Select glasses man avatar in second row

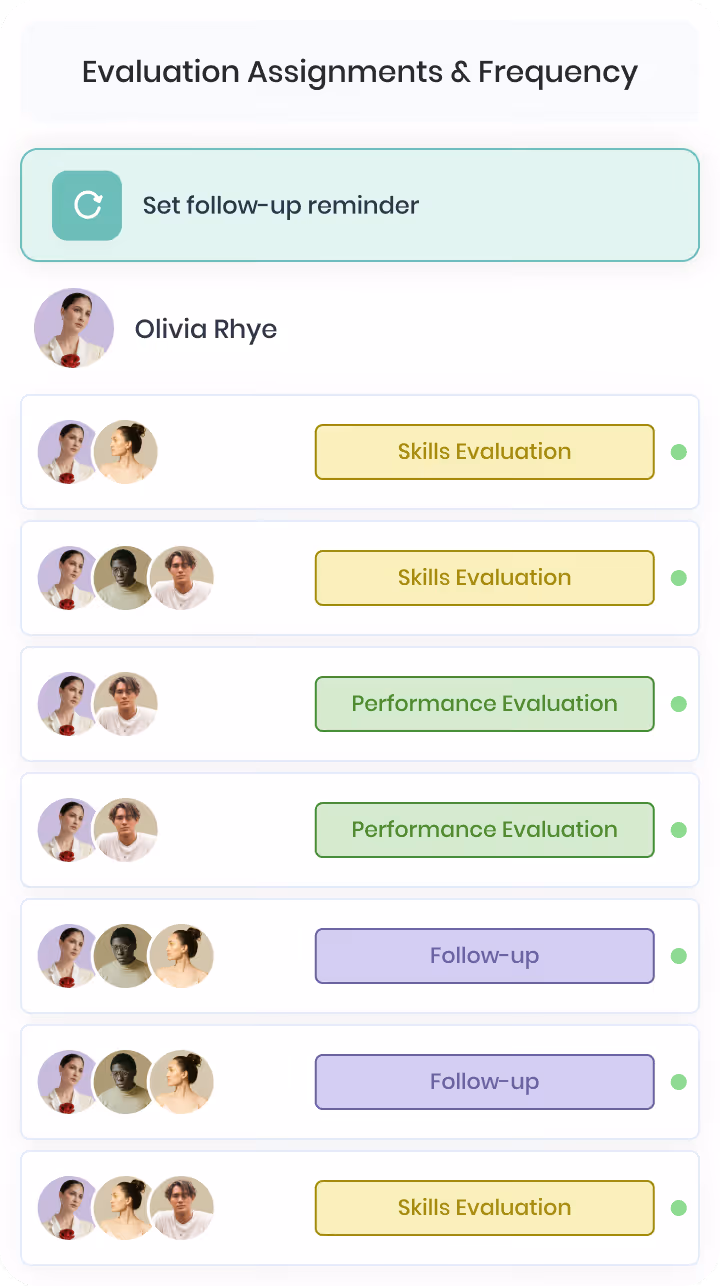click(x=126, y=578)
